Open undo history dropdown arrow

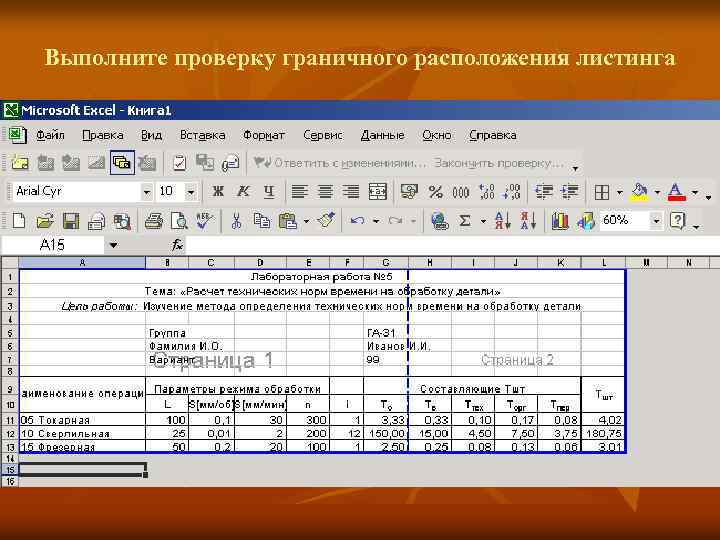376,221
